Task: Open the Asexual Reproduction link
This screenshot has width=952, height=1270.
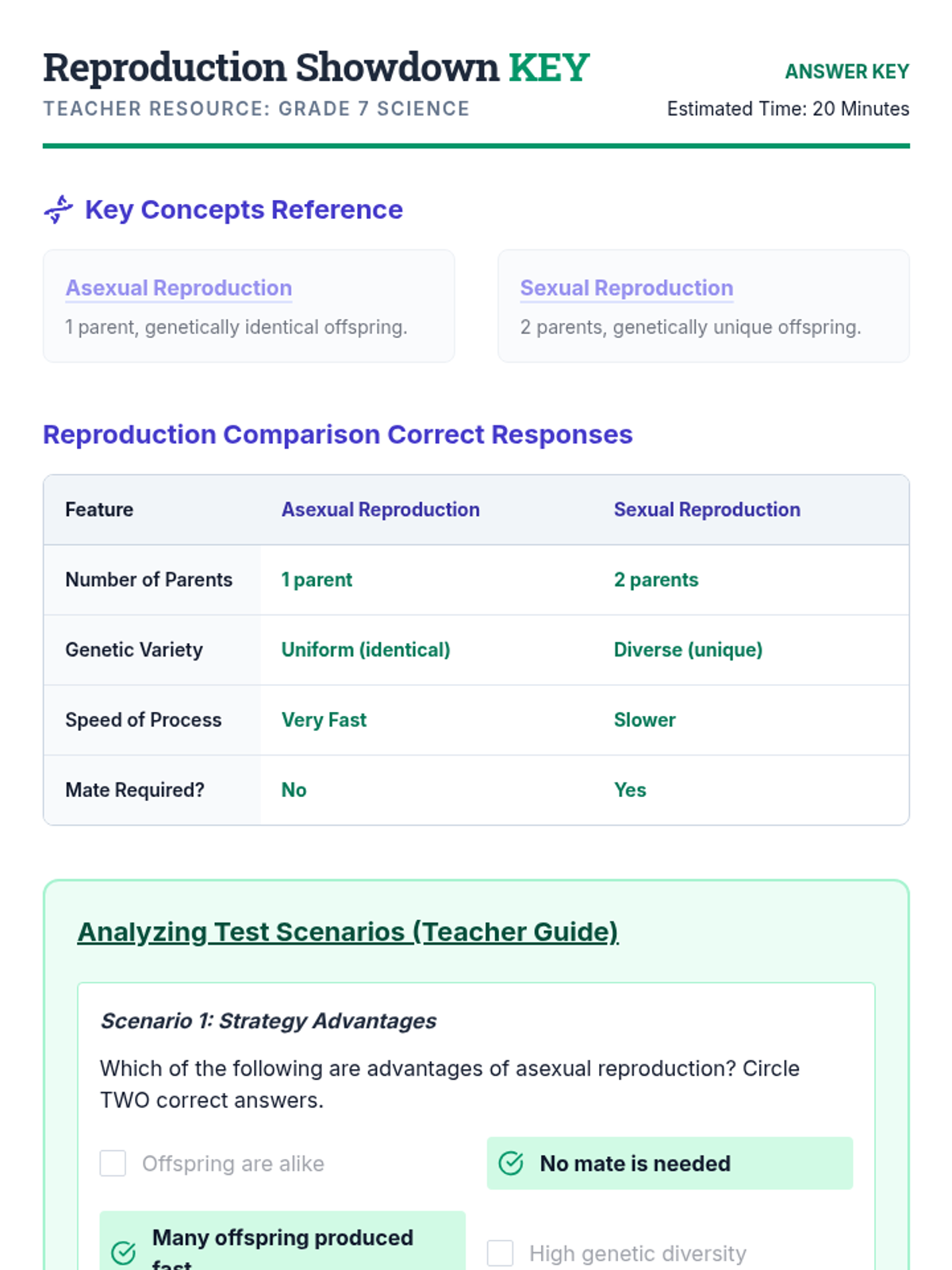Action: coord(178,287)
